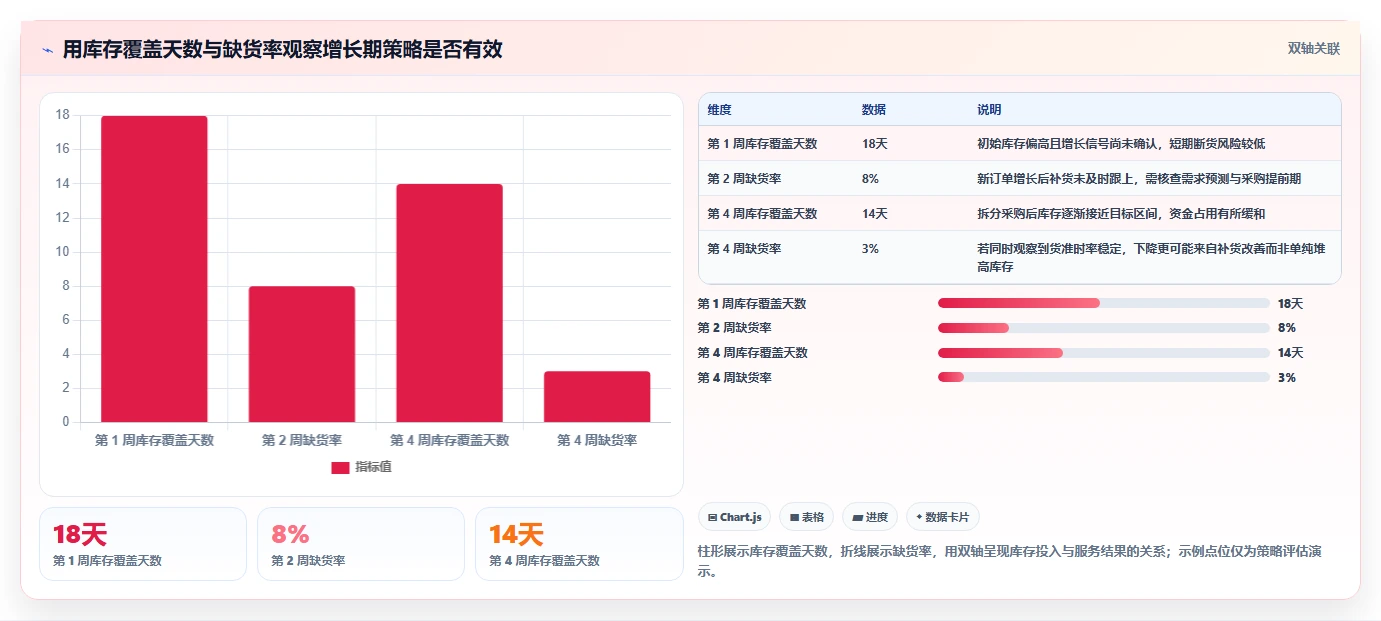The height and width of the screenshot is (621, 1381).
Task: Click the 双轴关联 label in header
Action: point(1313,49)
